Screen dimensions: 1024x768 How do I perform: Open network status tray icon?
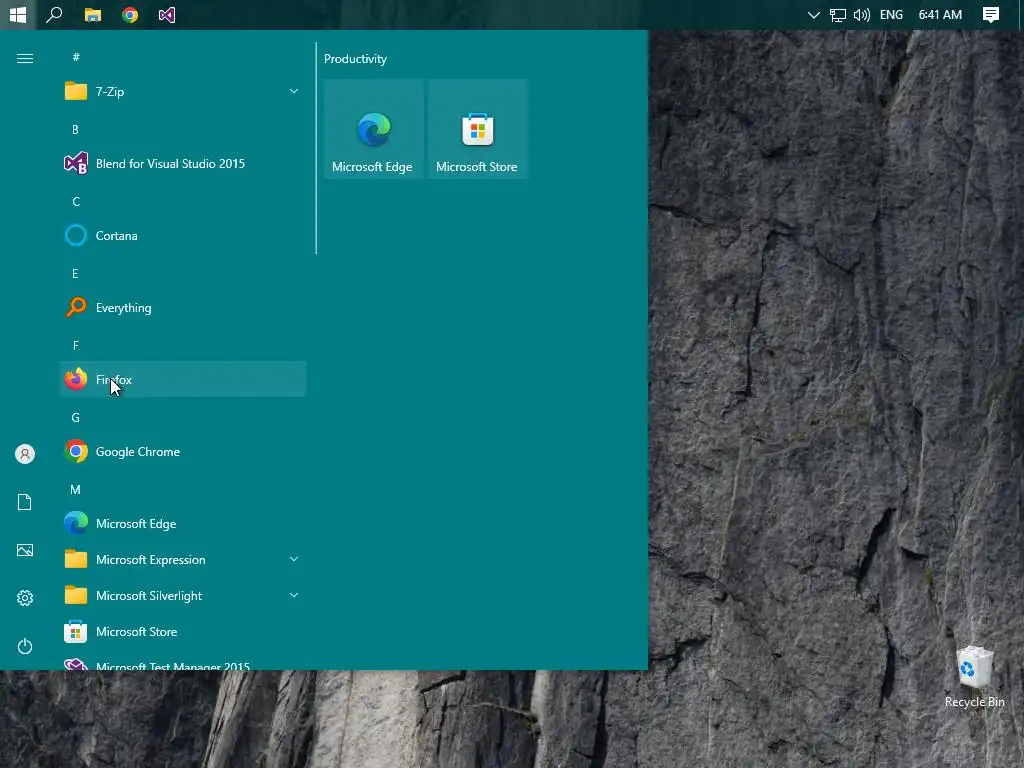point(837,14)
